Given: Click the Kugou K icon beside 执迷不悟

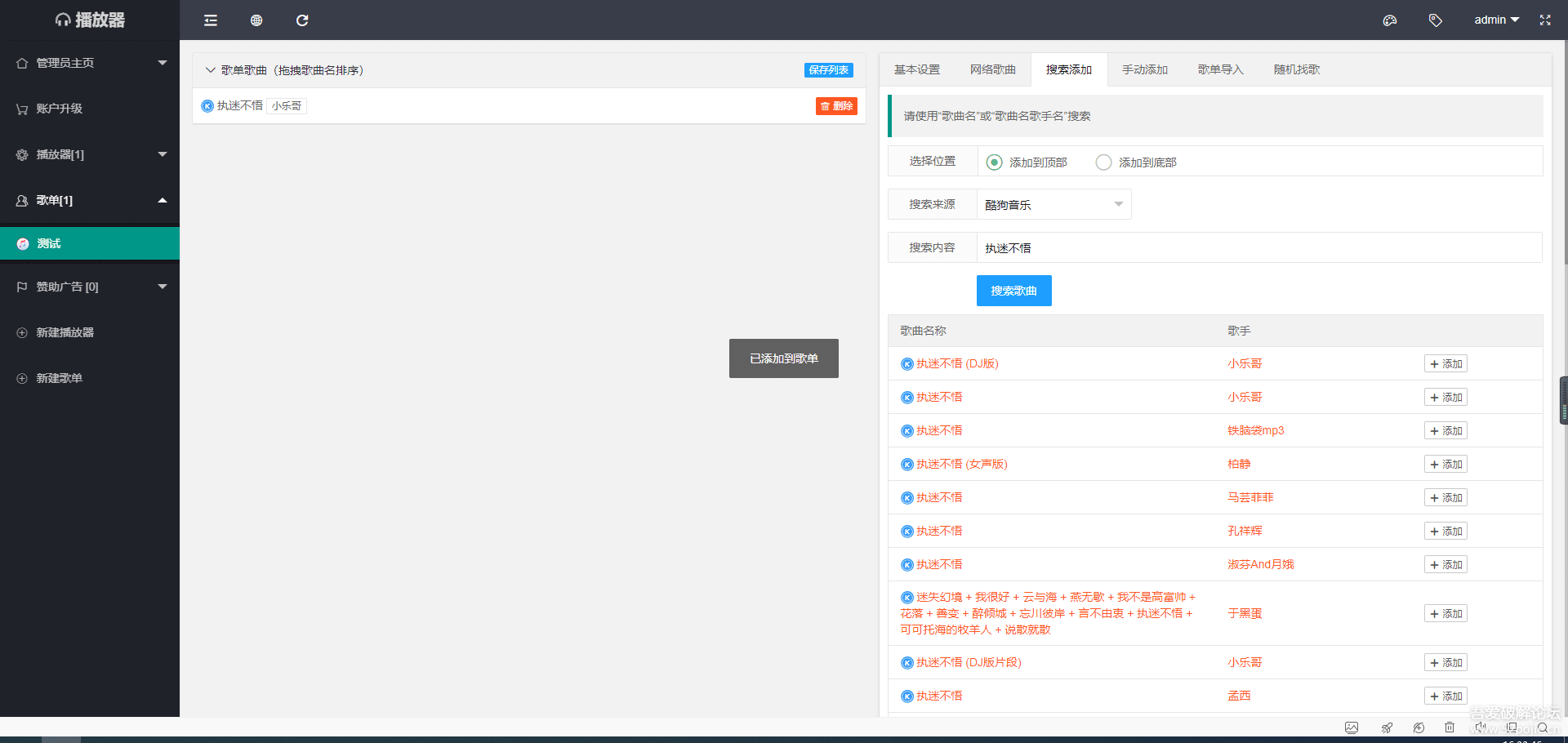Looking at the screenshot, I should (x=207, y=105).
